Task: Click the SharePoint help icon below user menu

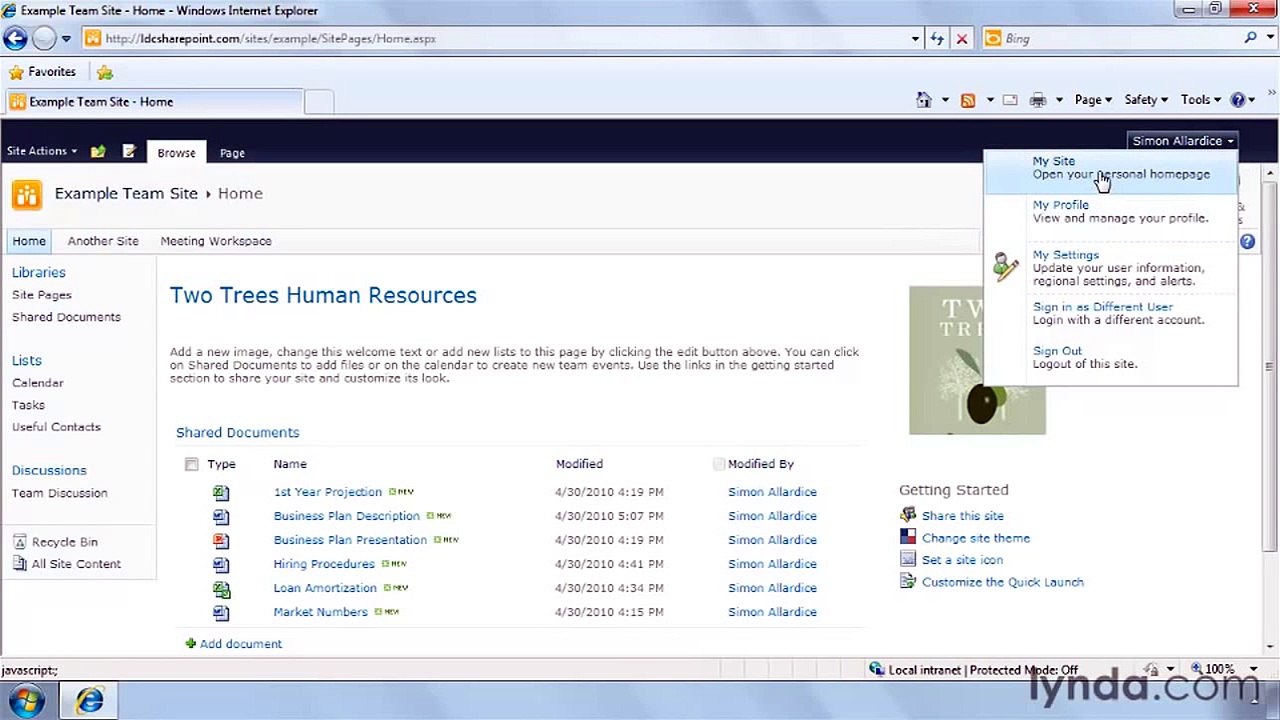Action: pos(1247,242)
